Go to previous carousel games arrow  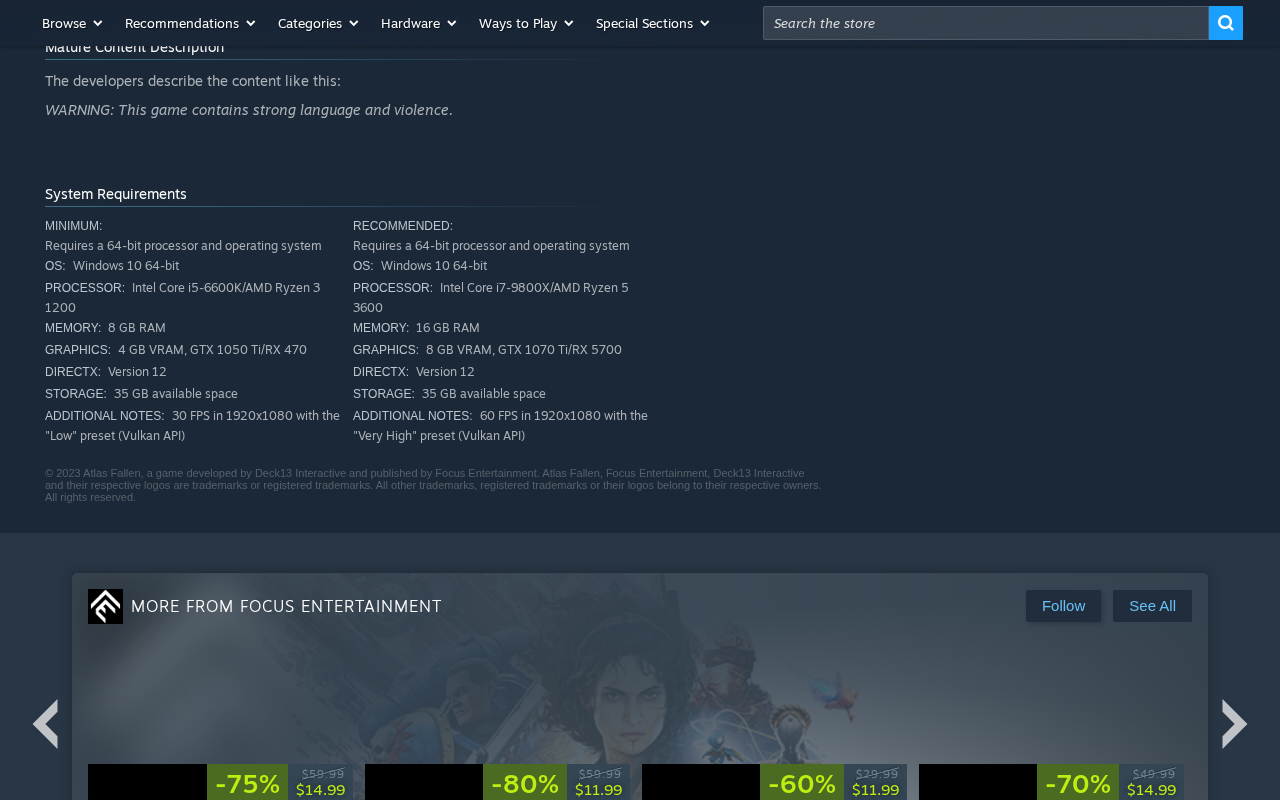[45, 724]
